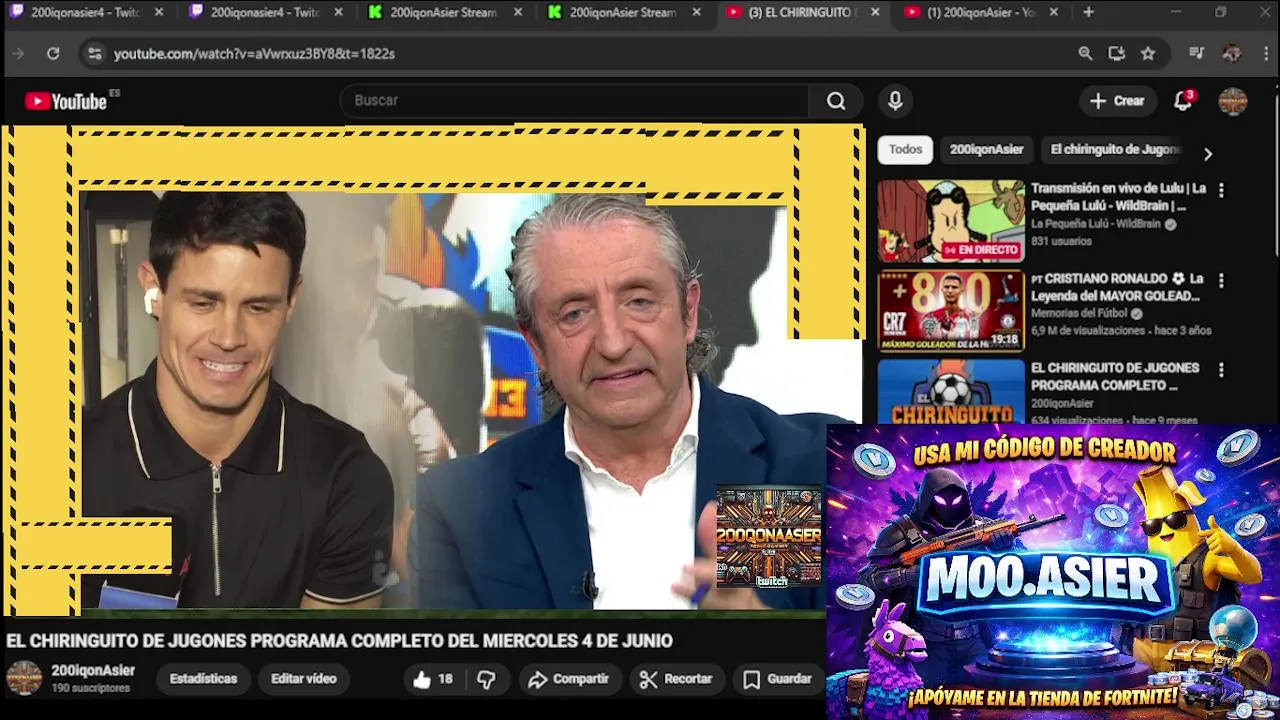The image size is (1280, 720).
Task: Open Chrome profile avatar
Action: pyautogui.click(x=1232, y=54)
